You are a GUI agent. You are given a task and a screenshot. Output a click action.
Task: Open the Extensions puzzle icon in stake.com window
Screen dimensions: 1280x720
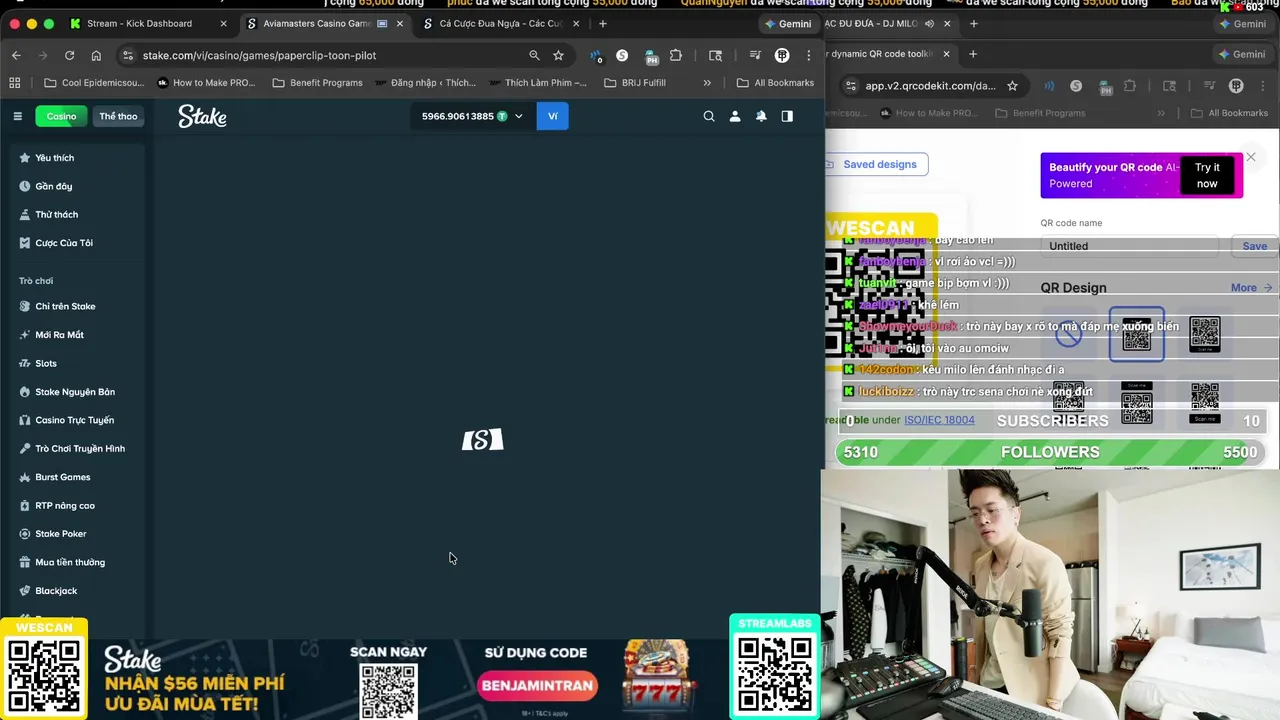pos(676,56)
